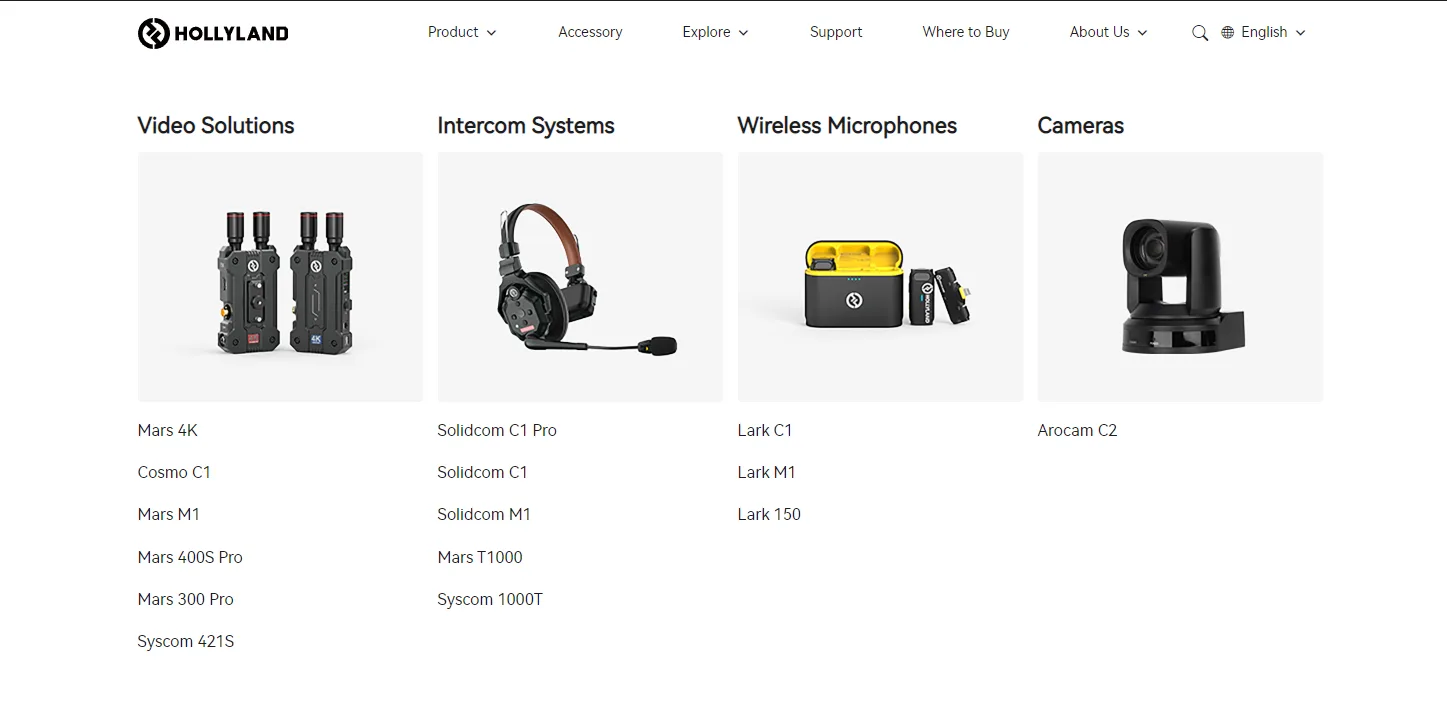This screenshot has width=1447, height=720.
Task: Click the globe language icon
Action: pos(1228,33)
